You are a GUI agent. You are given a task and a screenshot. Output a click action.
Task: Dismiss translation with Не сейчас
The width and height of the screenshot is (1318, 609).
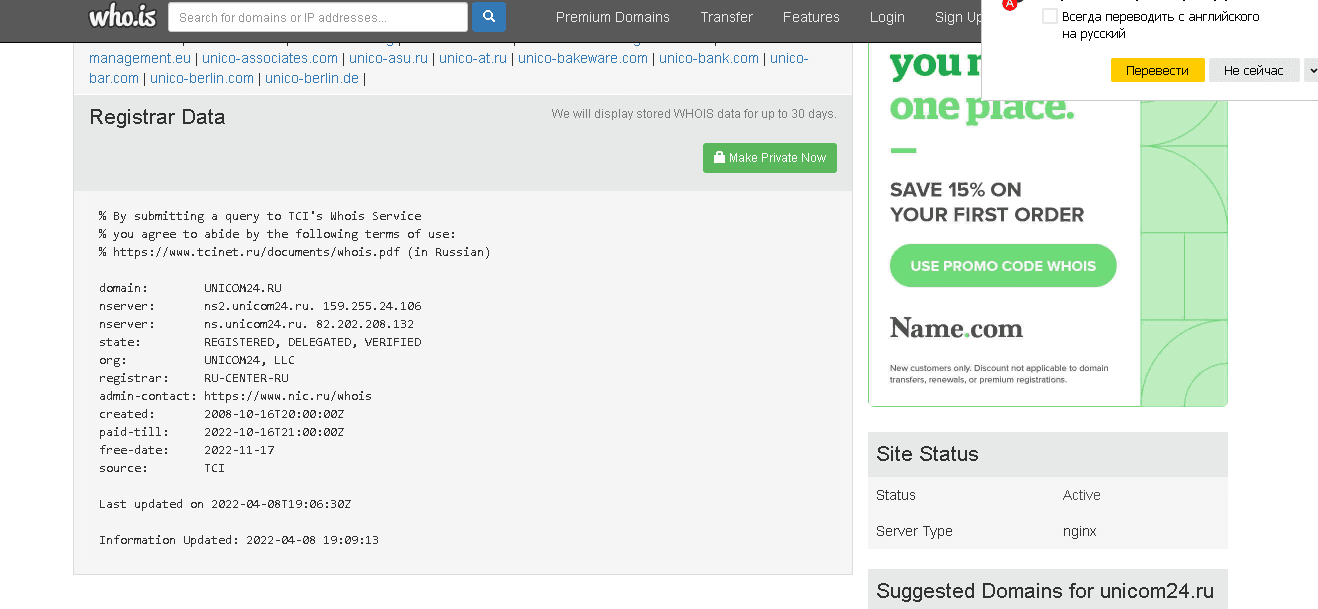[x=1253, y=70]
